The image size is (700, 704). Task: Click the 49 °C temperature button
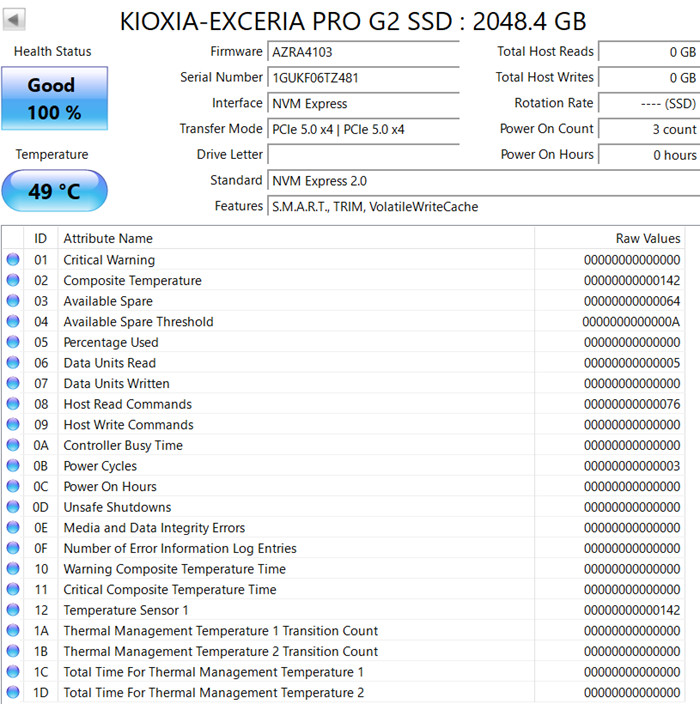(54, 191)
